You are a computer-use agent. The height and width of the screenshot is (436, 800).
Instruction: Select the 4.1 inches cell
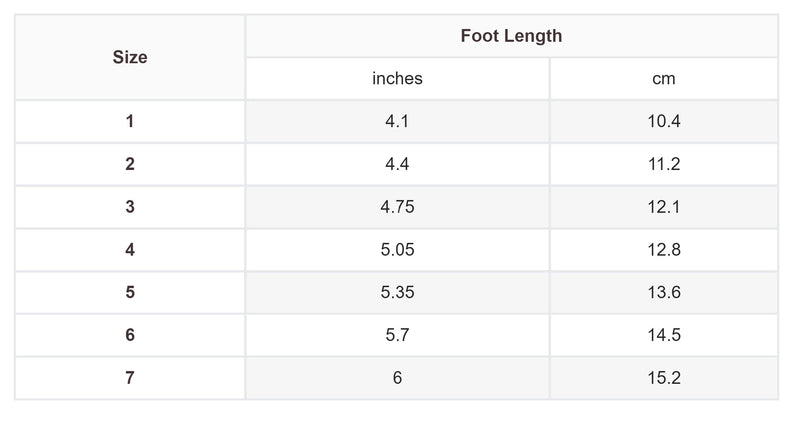pos(397,122)
